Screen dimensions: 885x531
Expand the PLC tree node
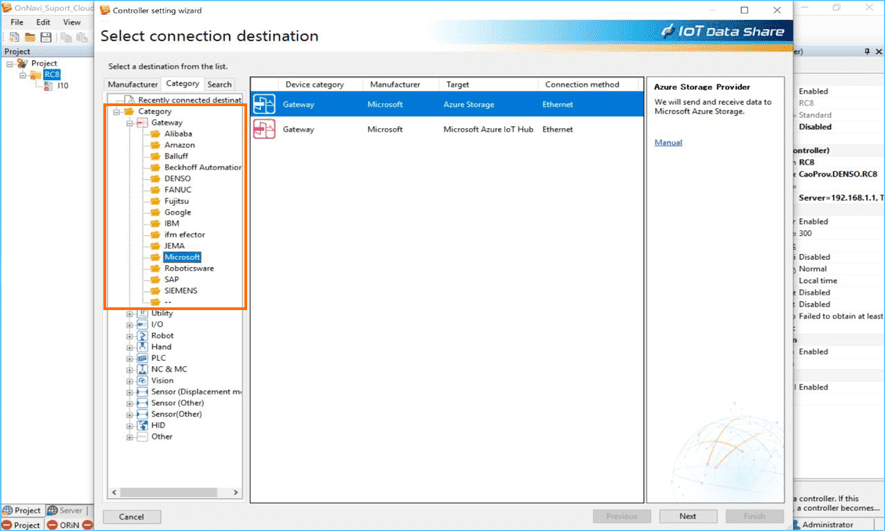[129, 359]
